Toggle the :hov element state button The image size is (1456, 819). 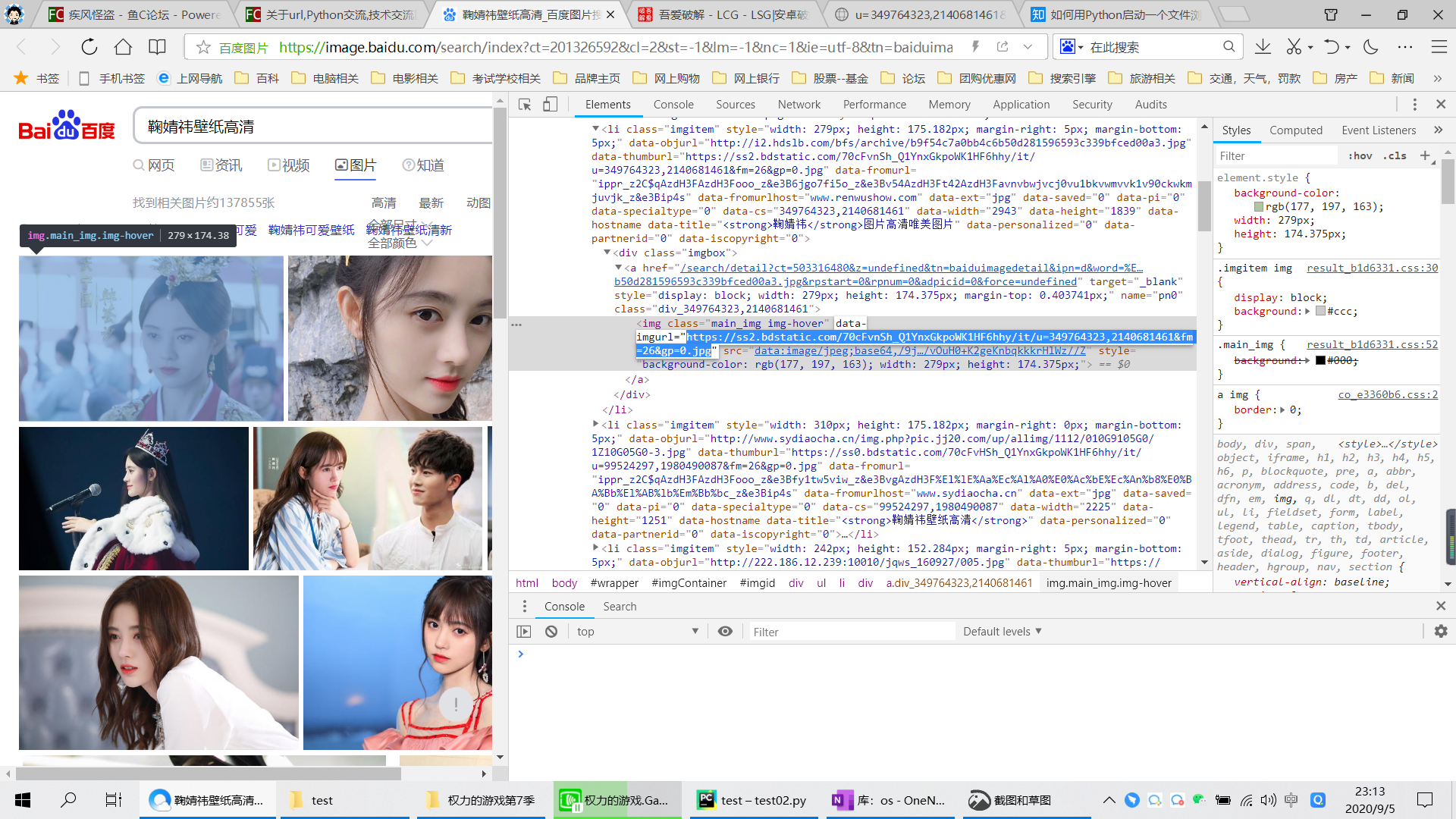coord(1360,155)
